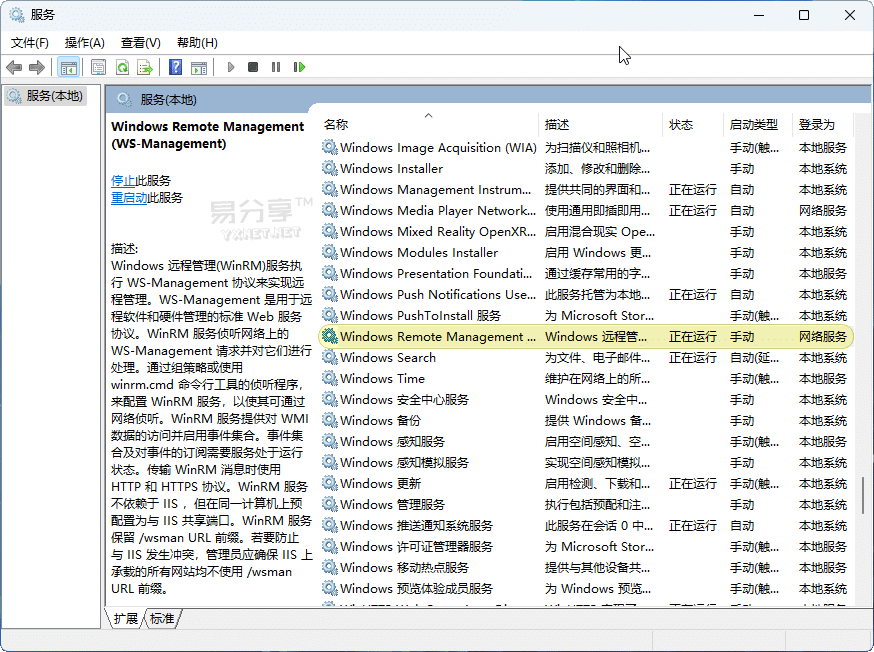
Task: Open the 操作(A) menu
Action: [85, 43]
